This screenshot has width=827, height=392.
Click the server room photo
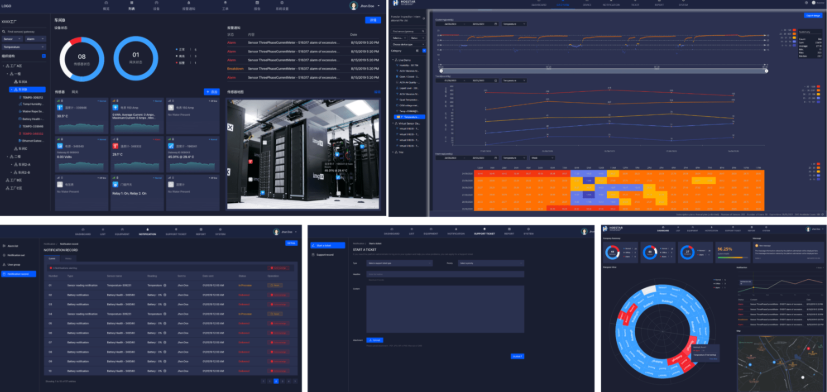click(303, 154)
